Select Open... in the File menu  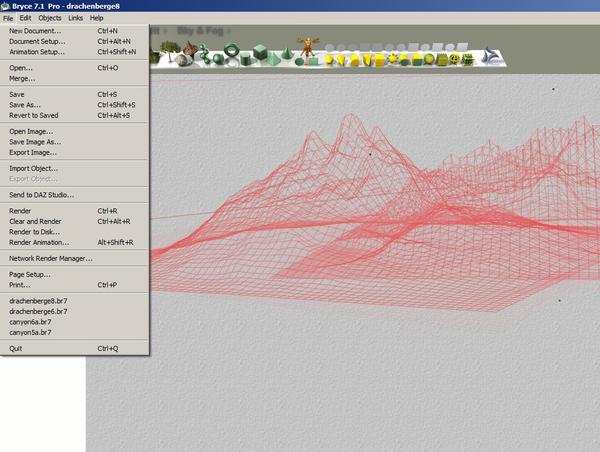coord(74,68)
